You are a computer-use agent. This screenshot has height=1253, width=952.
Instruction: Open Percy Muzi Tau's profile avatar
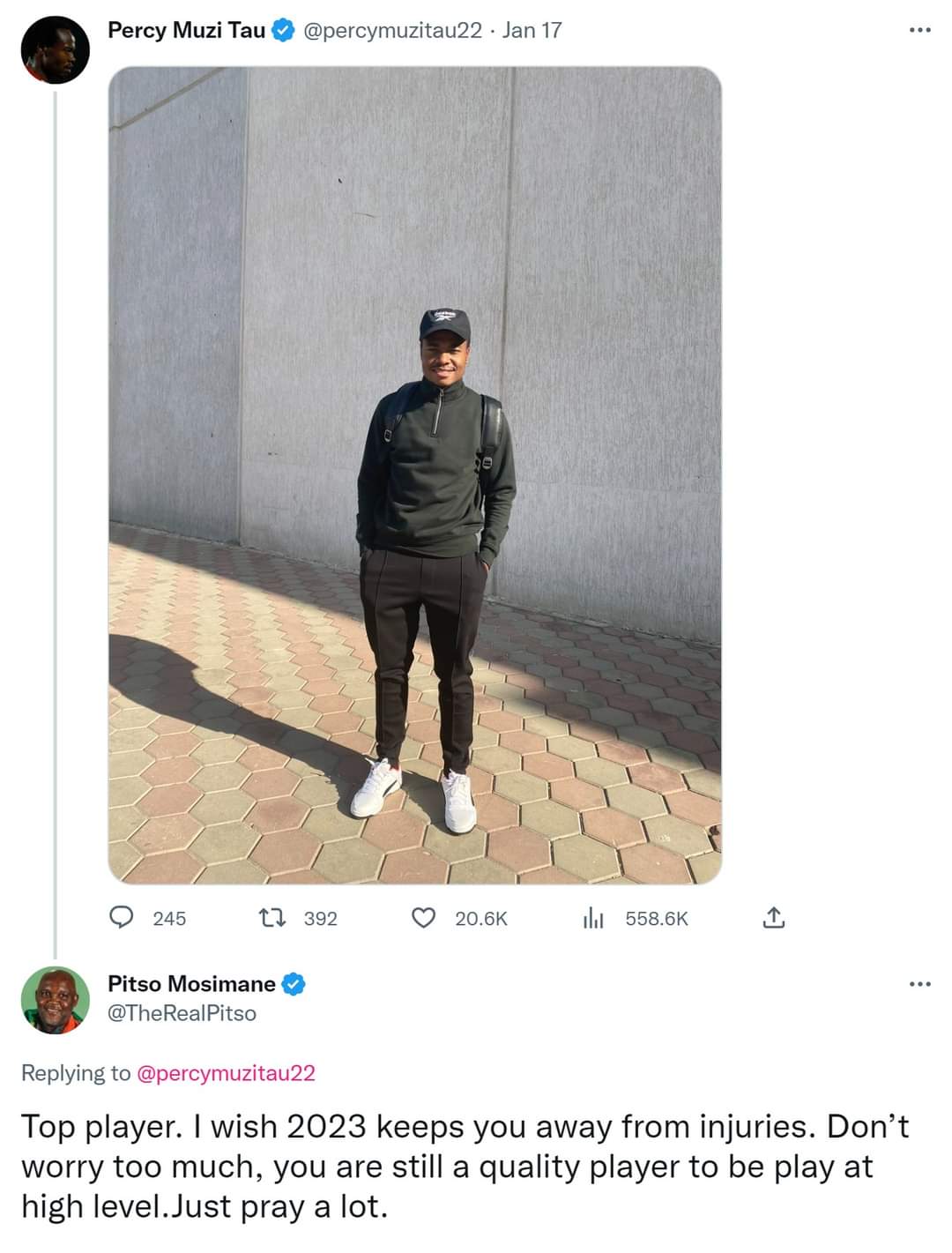coord(55,49)
